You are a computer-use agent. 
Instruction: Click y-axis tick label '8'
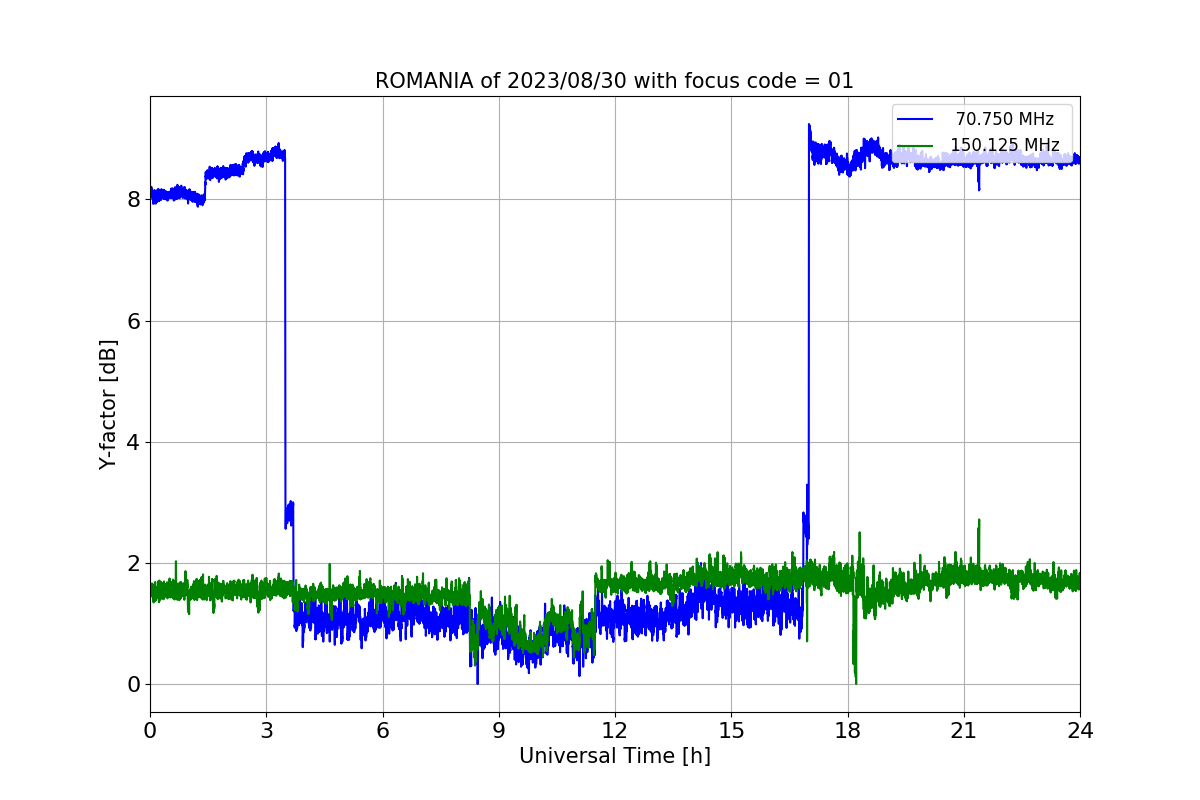[x=133, y=199]
